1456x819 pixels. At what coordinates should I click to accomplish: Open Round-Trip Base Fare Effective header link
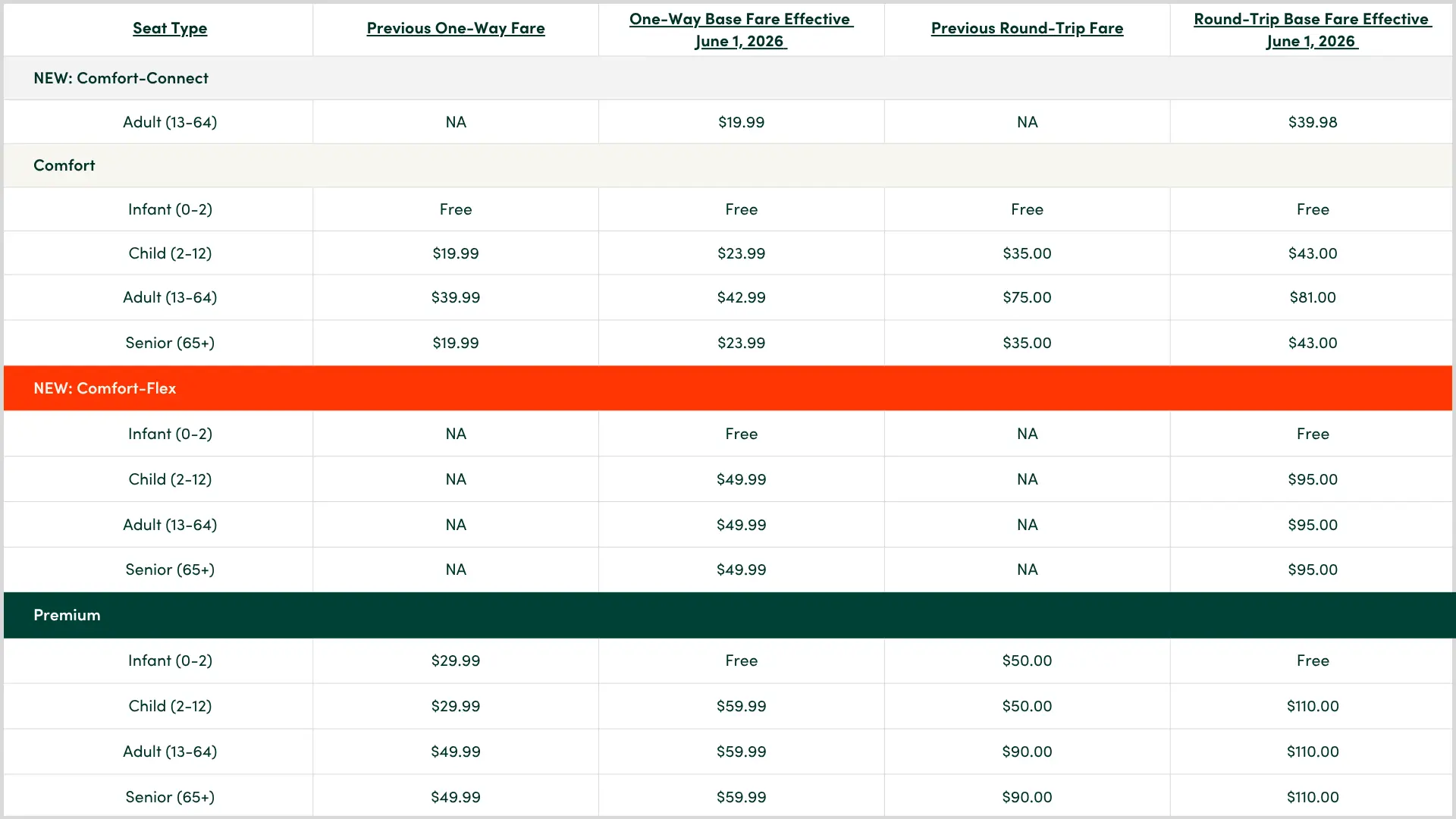1313,30
